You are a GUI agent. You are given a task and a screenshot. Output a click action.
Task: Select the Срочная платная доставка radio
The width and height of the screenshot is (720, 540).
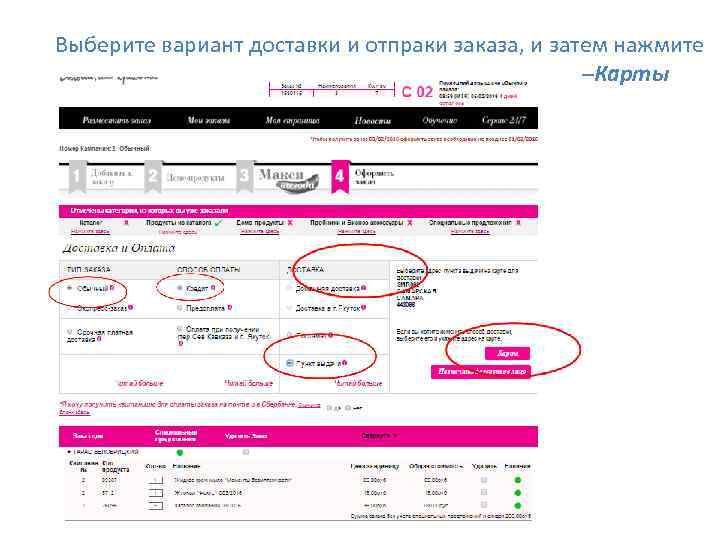click(70, 332)
